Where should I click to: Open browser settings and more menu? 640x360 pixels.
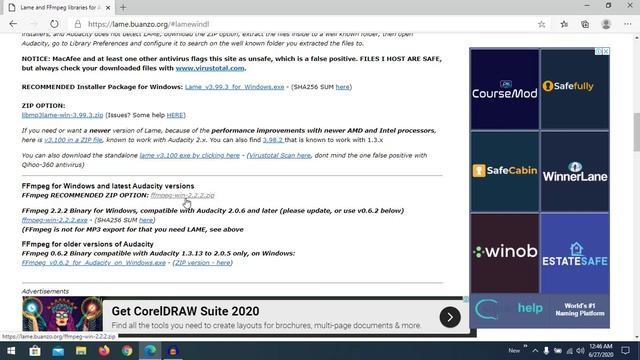pyautogui.click(x=628, y=24)
